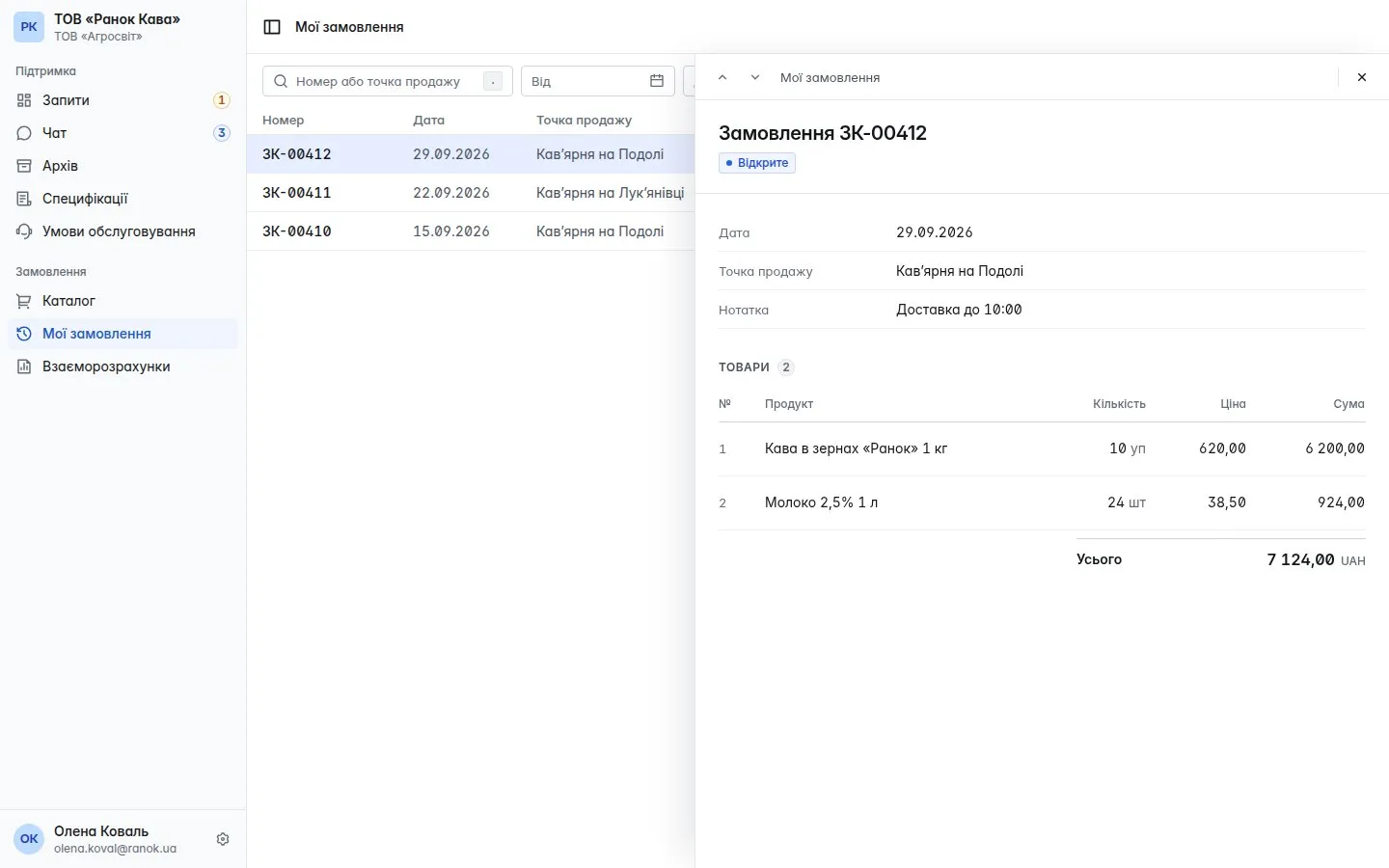Screen dimensions: 1389x868
Task: Click the 6 200,00 sum value
Action: coord(1335,448)
